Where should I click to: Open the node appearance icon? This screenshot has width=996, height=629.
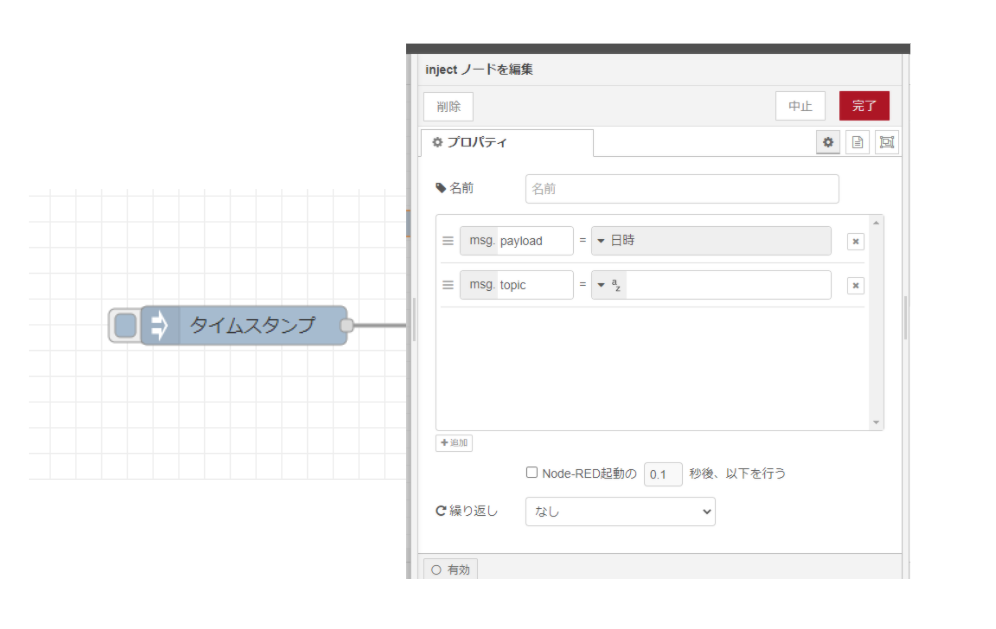click(x=886, y=142)
